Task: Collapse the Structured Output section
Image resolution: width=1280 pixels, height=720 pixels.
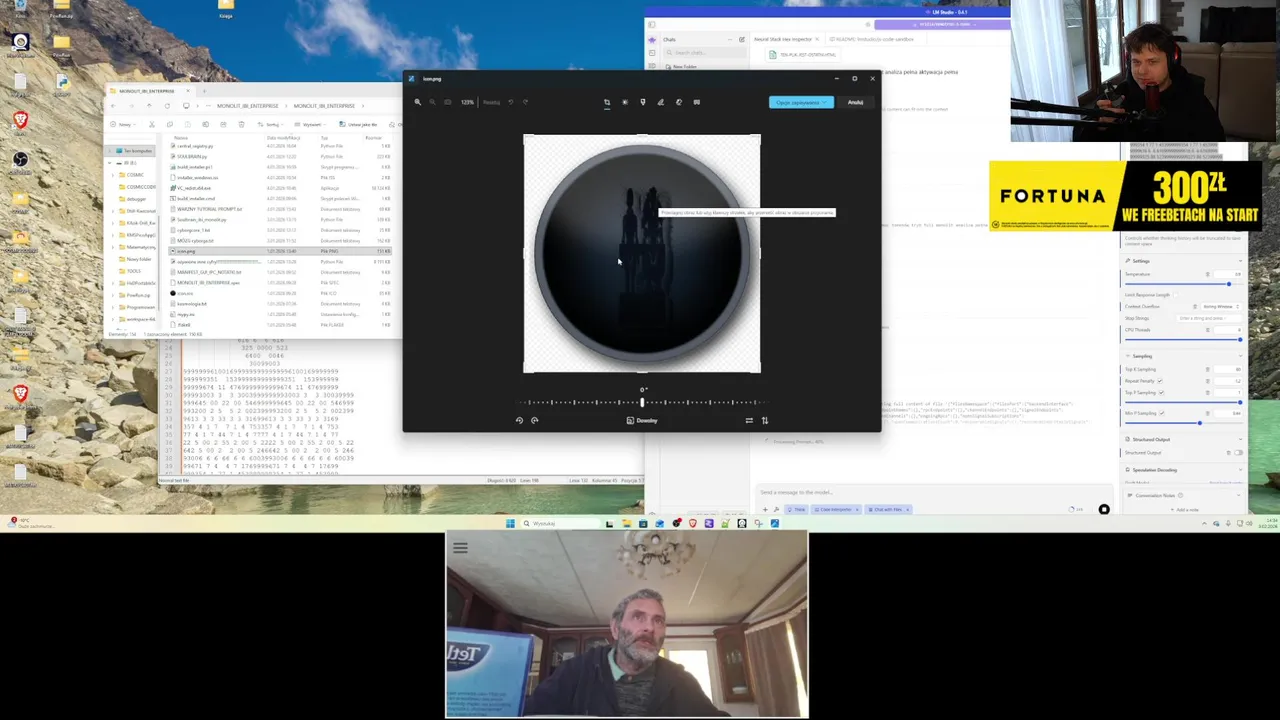Action: (x=1240, y=439)
